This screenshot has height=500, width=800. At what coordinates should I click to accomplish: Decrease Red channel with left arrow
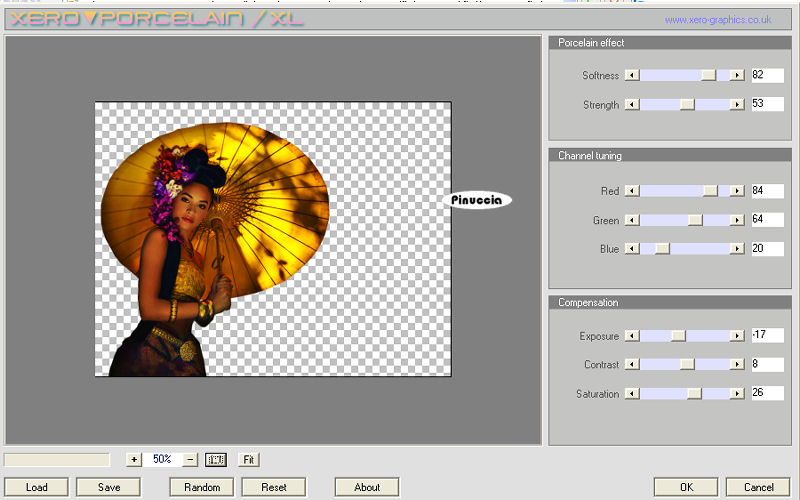(631, 191)
